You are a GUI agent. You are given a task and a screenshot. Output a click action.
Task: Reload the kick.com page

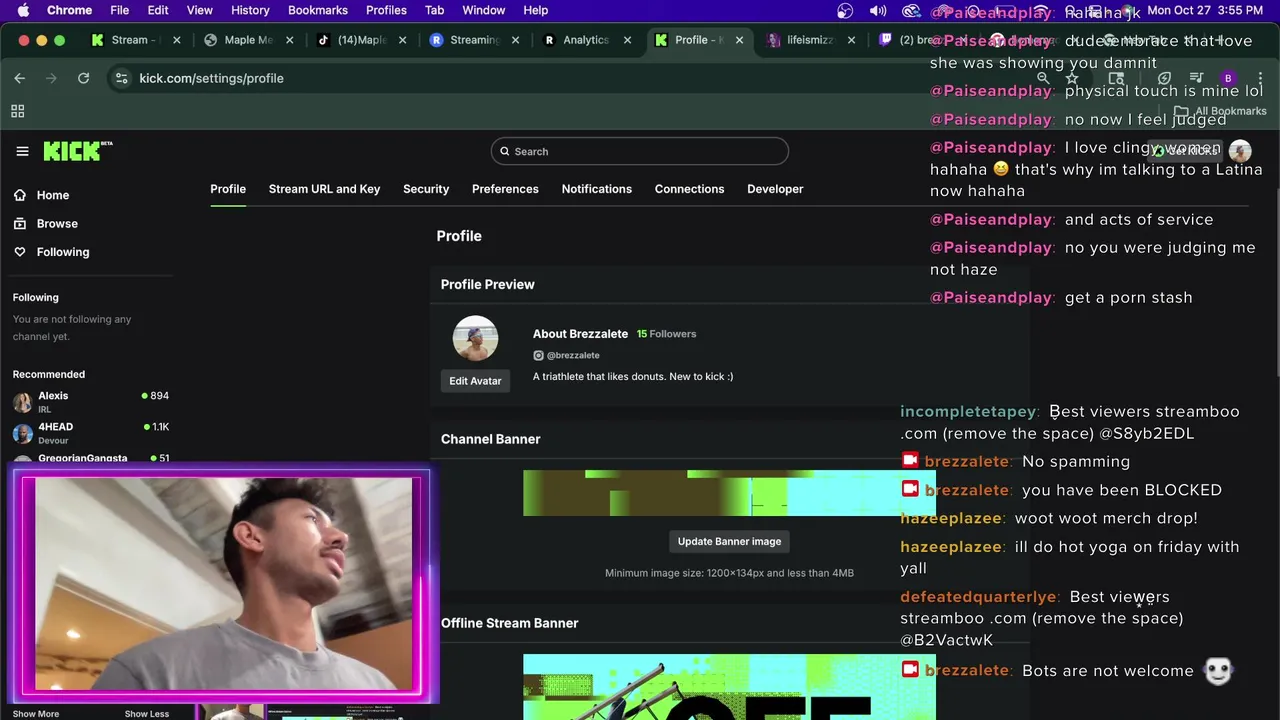click(x=83, y=78)
